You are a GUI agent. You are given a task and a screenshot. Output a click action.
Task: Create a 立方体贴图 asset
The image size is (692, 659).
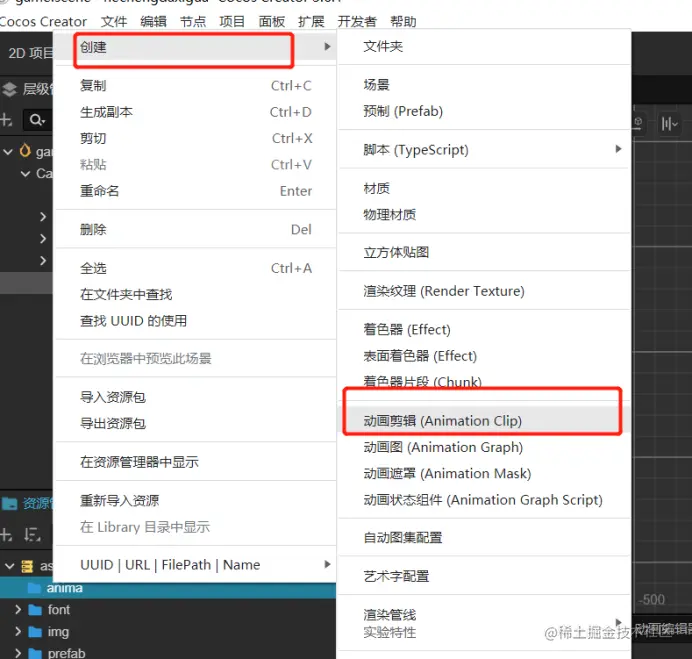pos(484,252)
